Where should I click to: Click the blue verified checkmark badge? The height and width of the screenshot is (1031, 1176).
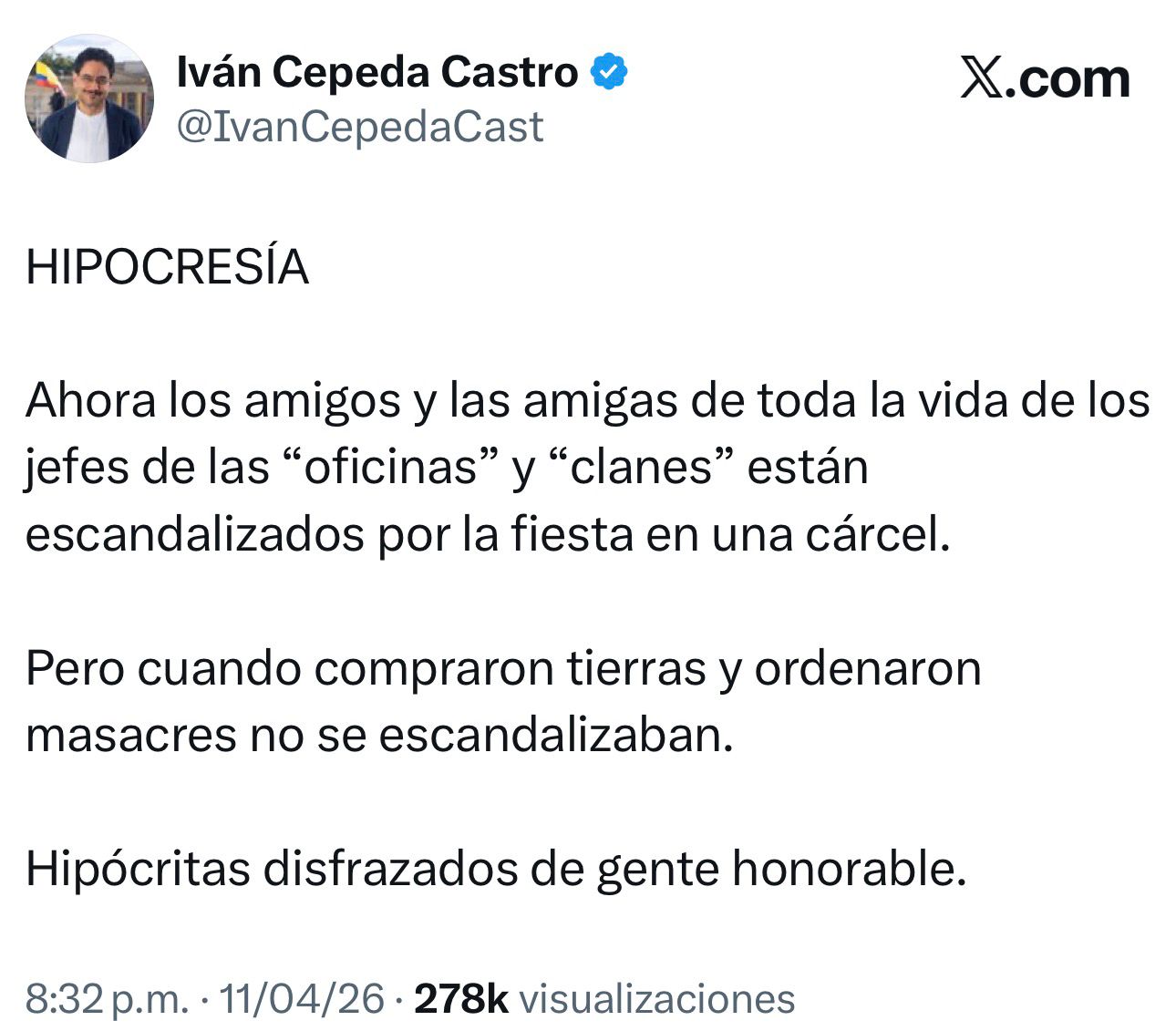tap(609, 72)
